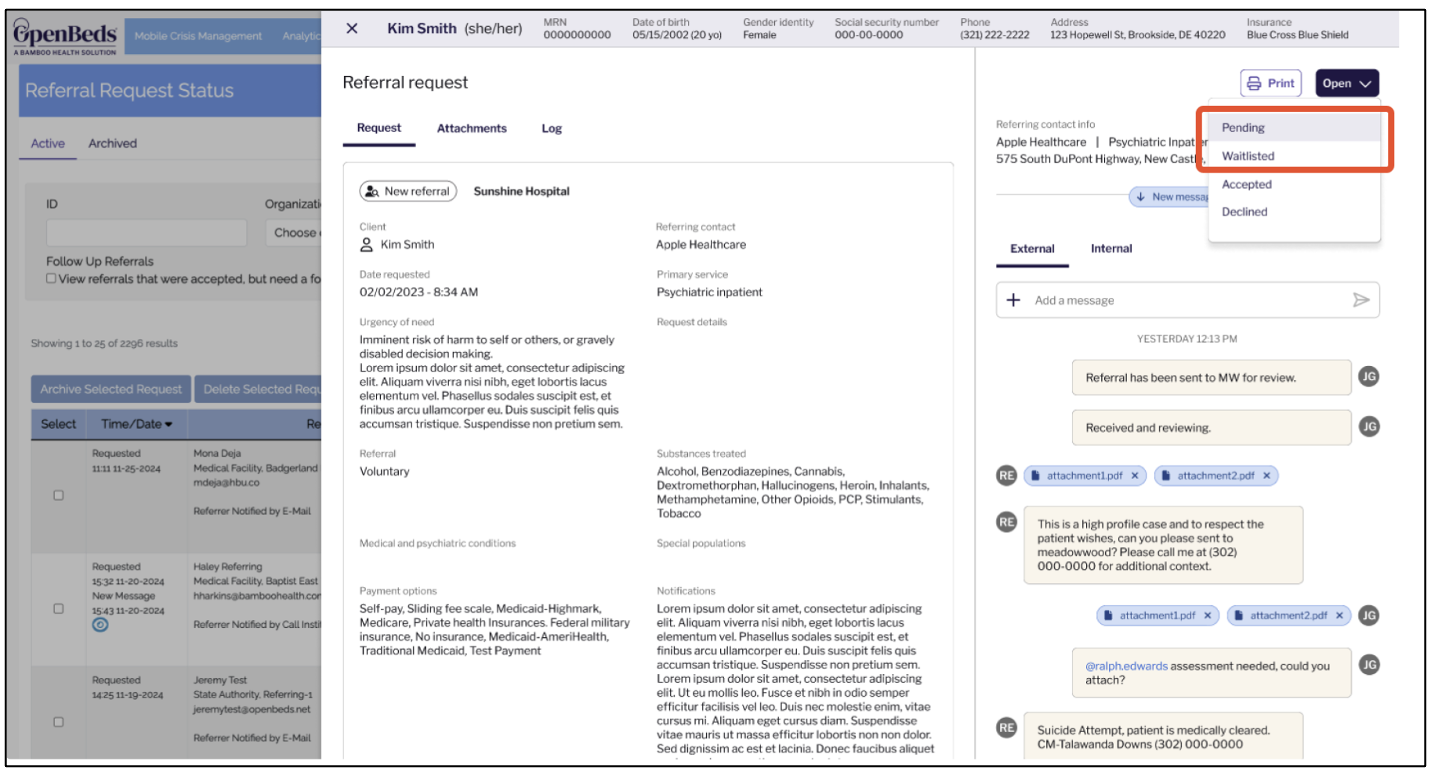Click the JG avatar beside Received and reviewing

[1369, 426]
